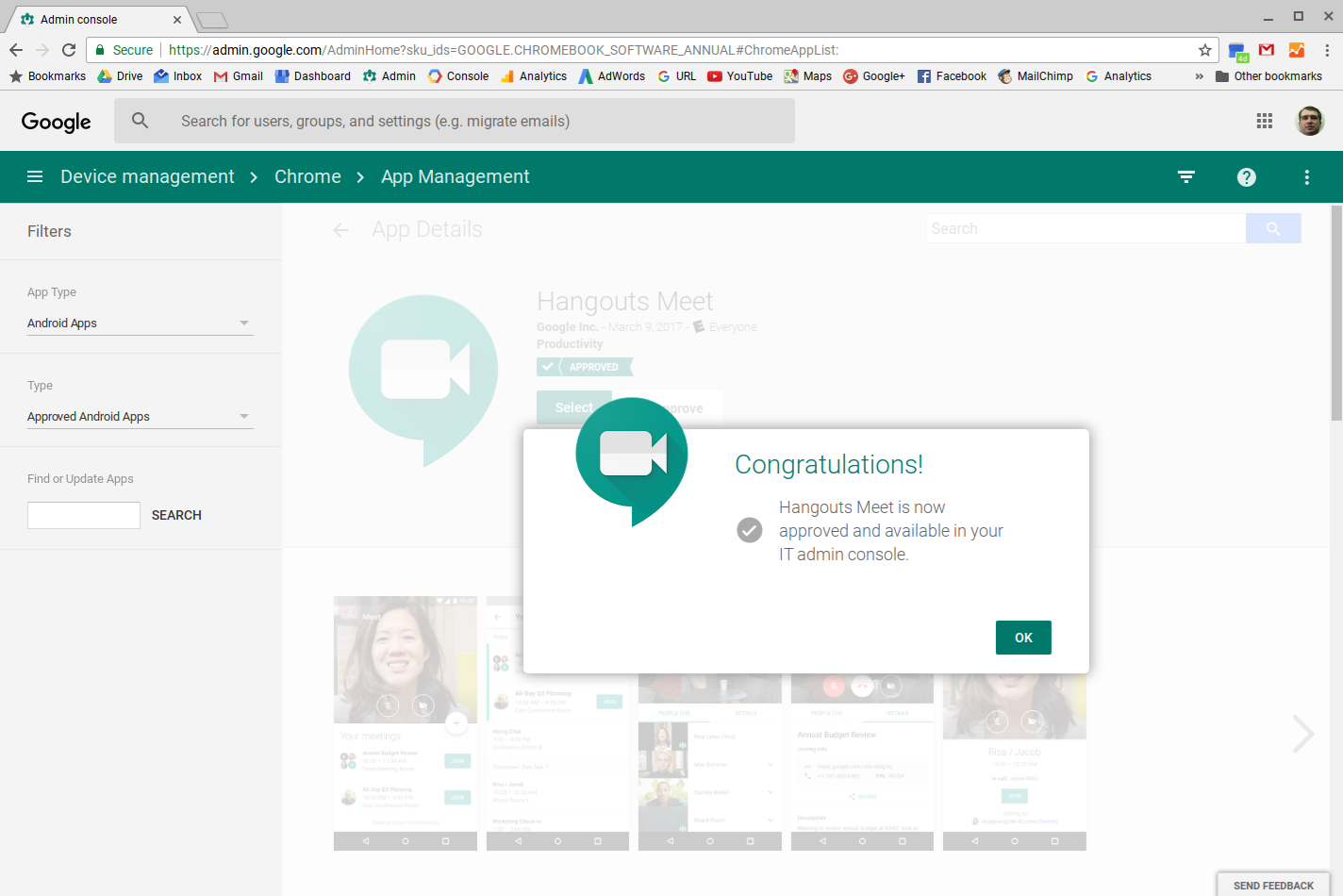Image resolution: width=1343 pixels, height=896 pixels.
Task: Click the App Details search field
Action: [x=1086, y=228]
